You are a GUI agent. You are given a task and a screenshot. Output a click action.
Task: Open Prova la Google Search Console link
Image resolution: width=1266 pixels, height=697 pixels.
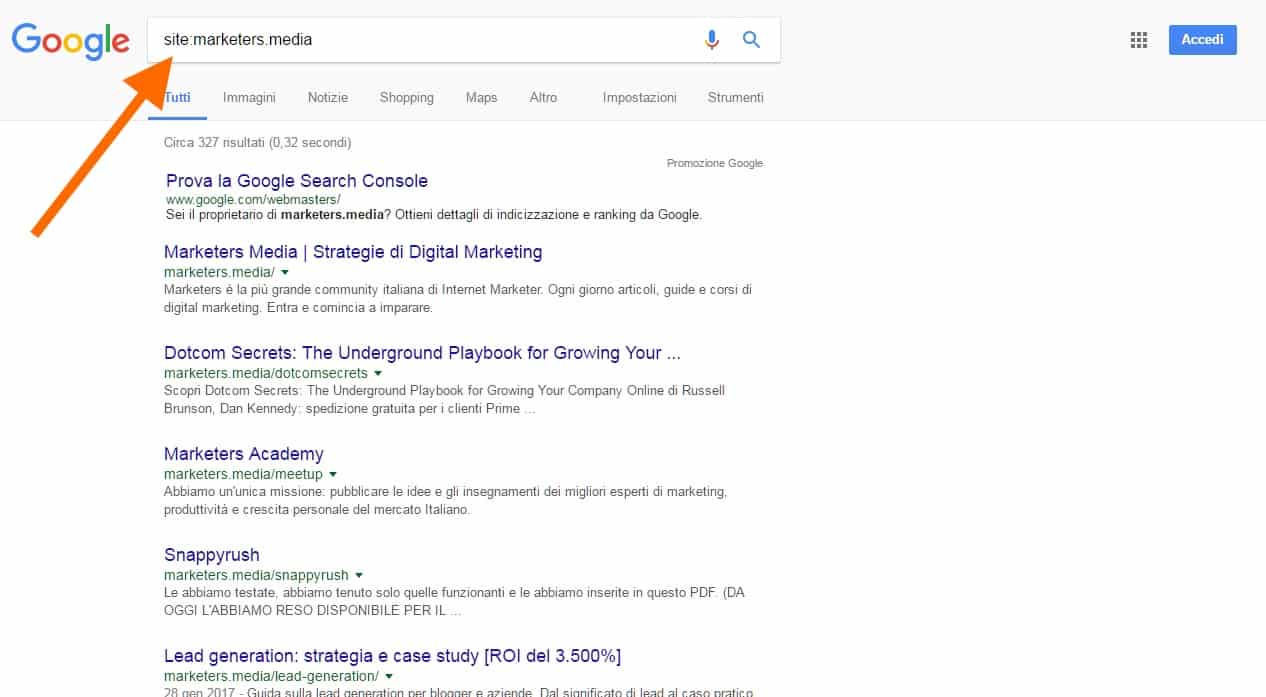coord(297,181)
